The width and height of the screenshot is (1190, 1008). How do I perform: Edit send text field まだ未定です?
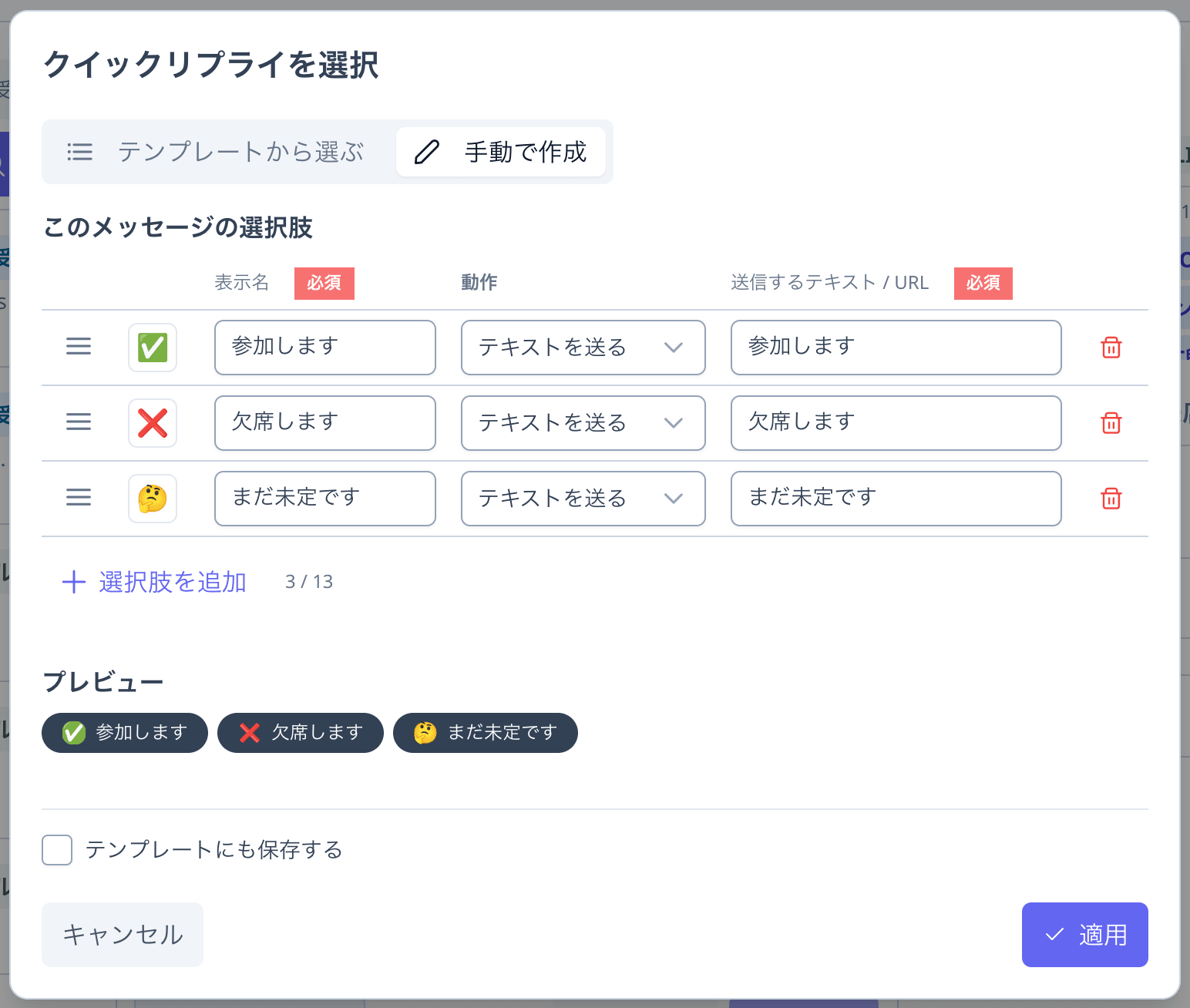[896, 499]
